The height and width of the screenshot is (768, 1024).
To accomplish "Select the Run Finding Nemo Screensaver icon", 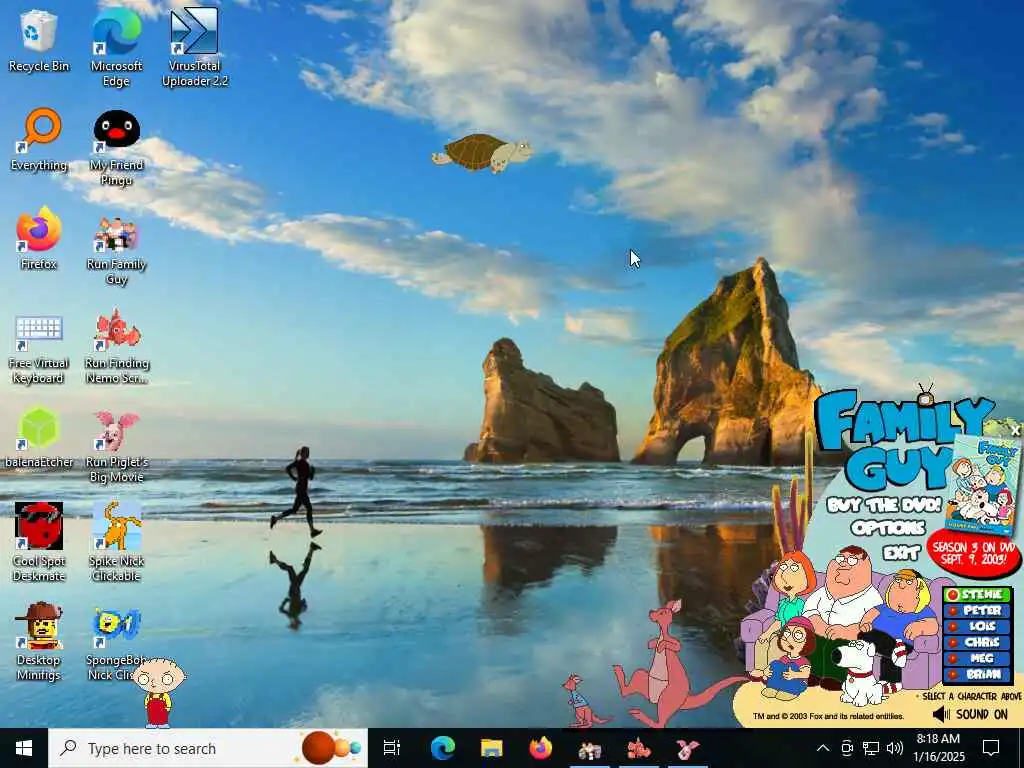I will pos(116,346).
